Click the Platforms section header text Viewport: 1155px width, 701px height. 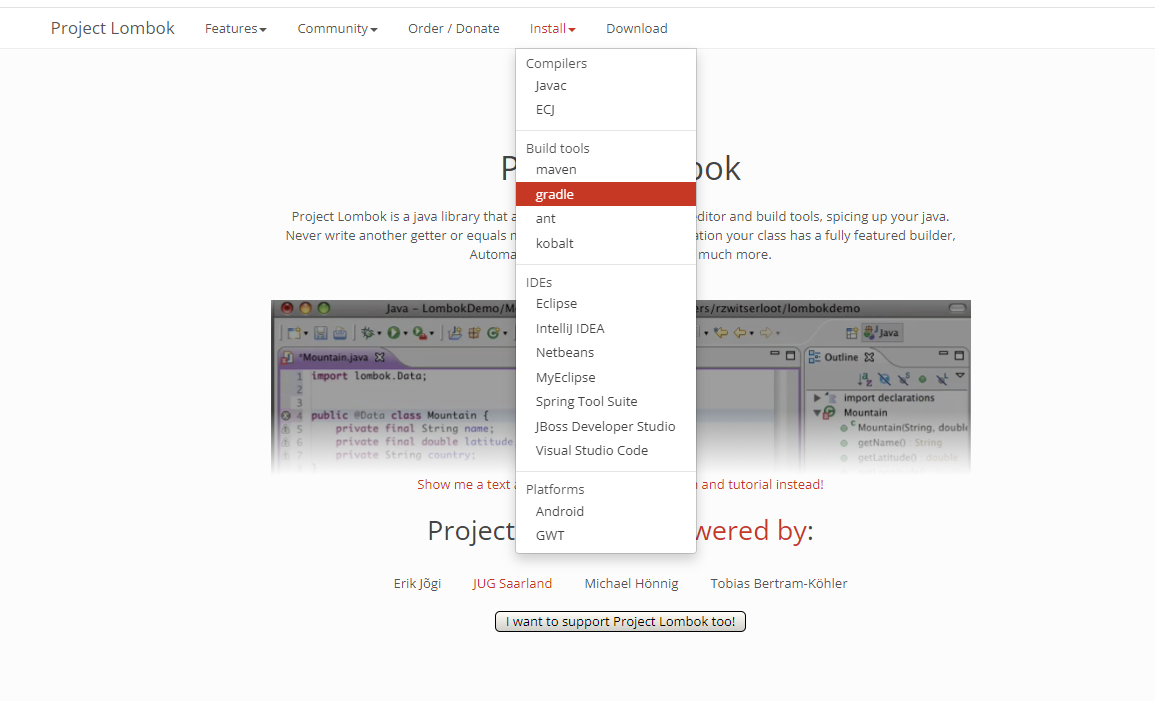point(555,489)
